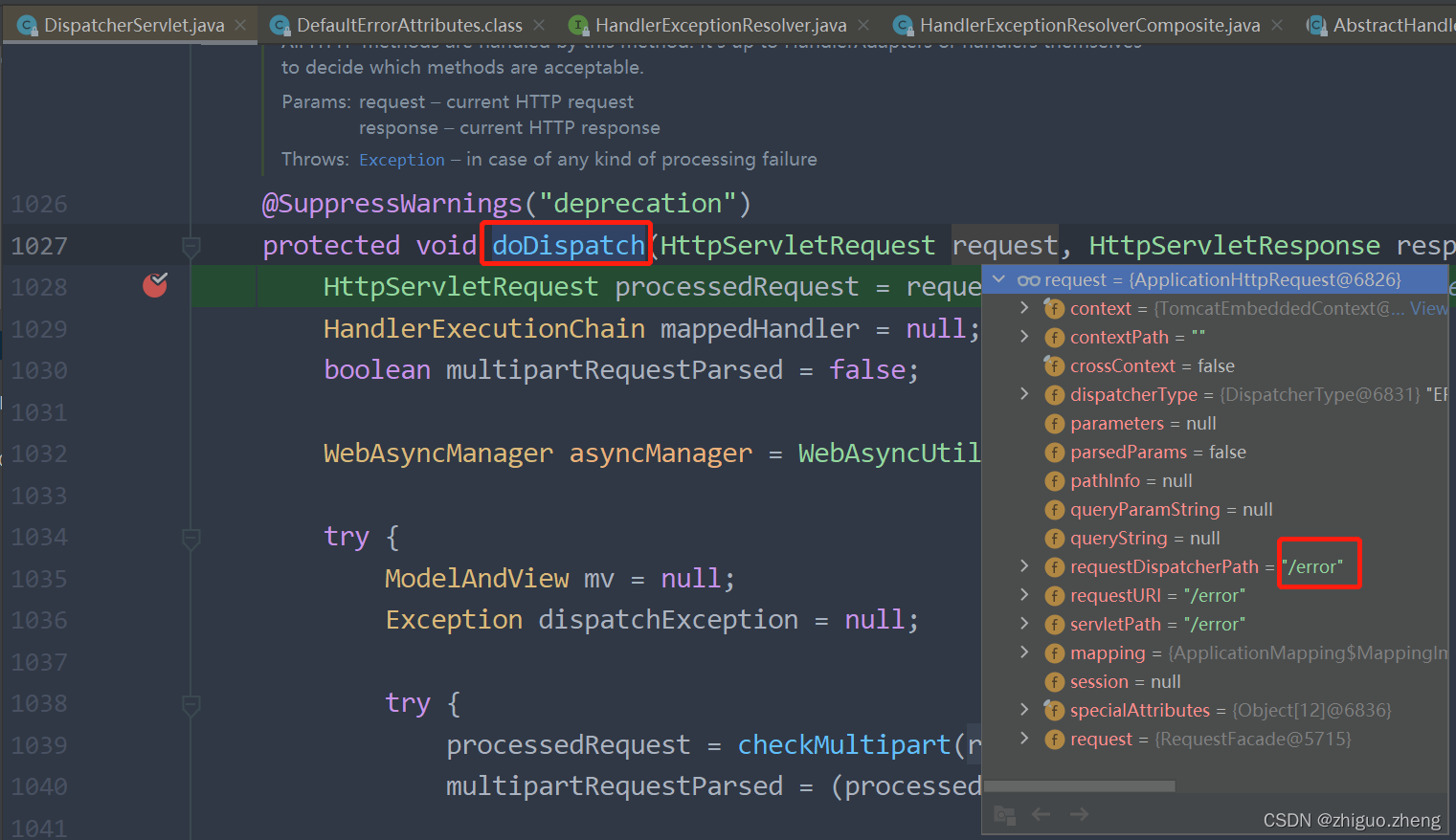
Task: Click the field icon for parsedParams
Action: (1054, 453)
